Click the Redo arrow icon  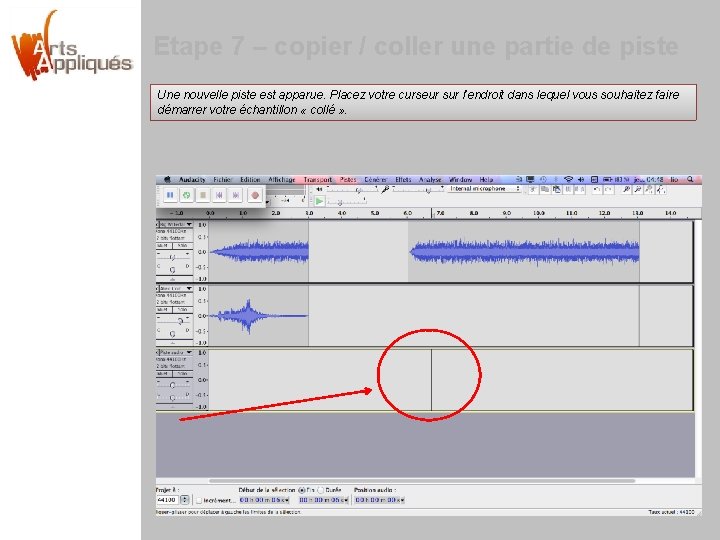(x=608, y=189)
